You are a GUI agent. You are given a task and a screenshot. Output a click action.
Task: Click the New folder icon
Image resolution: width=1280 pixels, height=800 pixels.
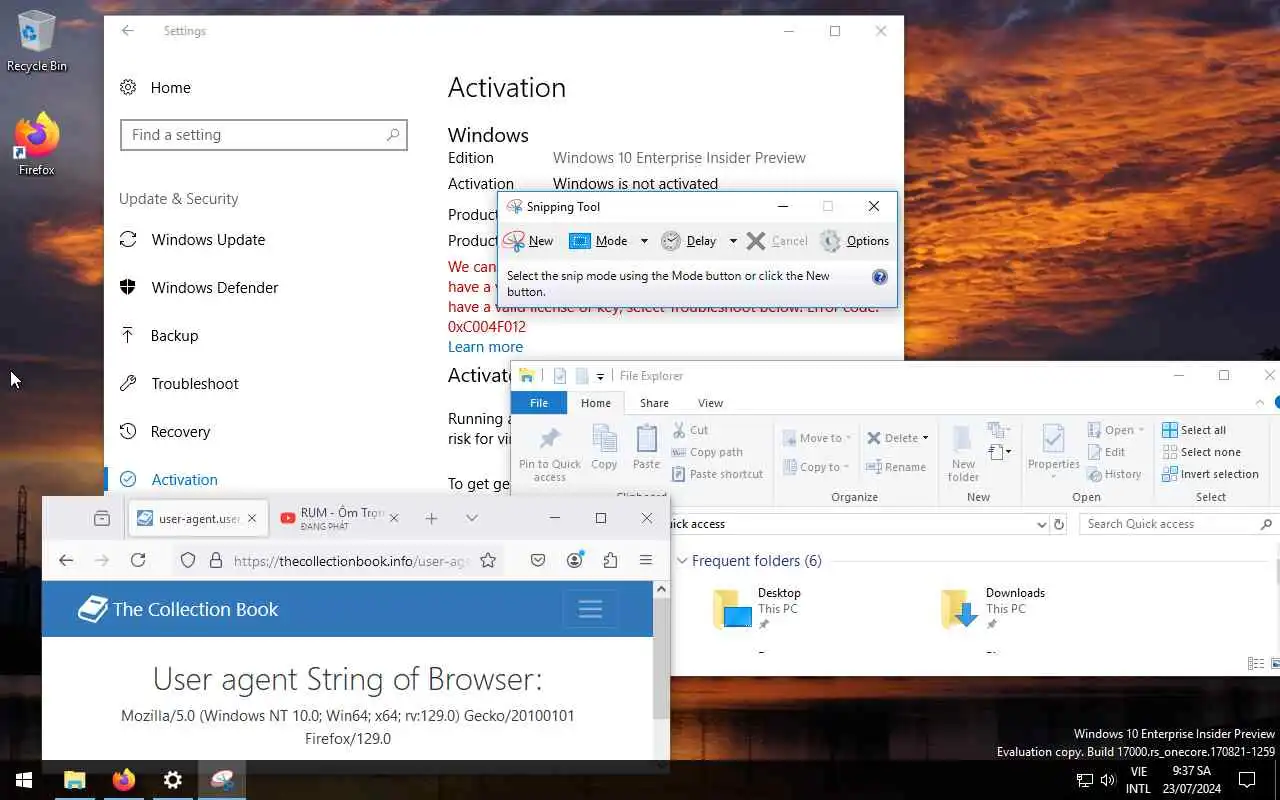pyautogui.click(x=963, y=453)
